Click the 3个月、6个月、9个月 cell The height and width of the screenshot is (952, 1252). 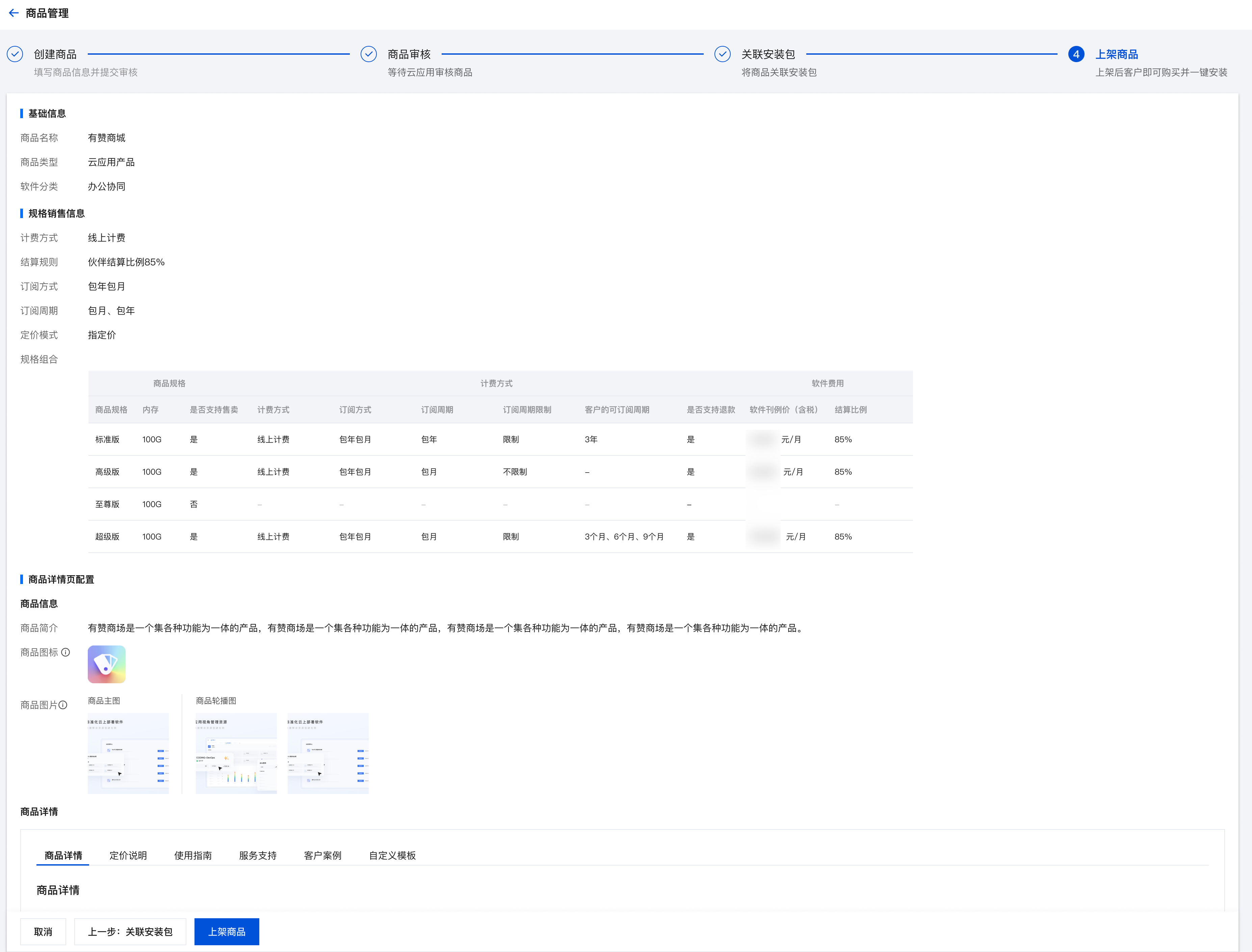(624, 536)
